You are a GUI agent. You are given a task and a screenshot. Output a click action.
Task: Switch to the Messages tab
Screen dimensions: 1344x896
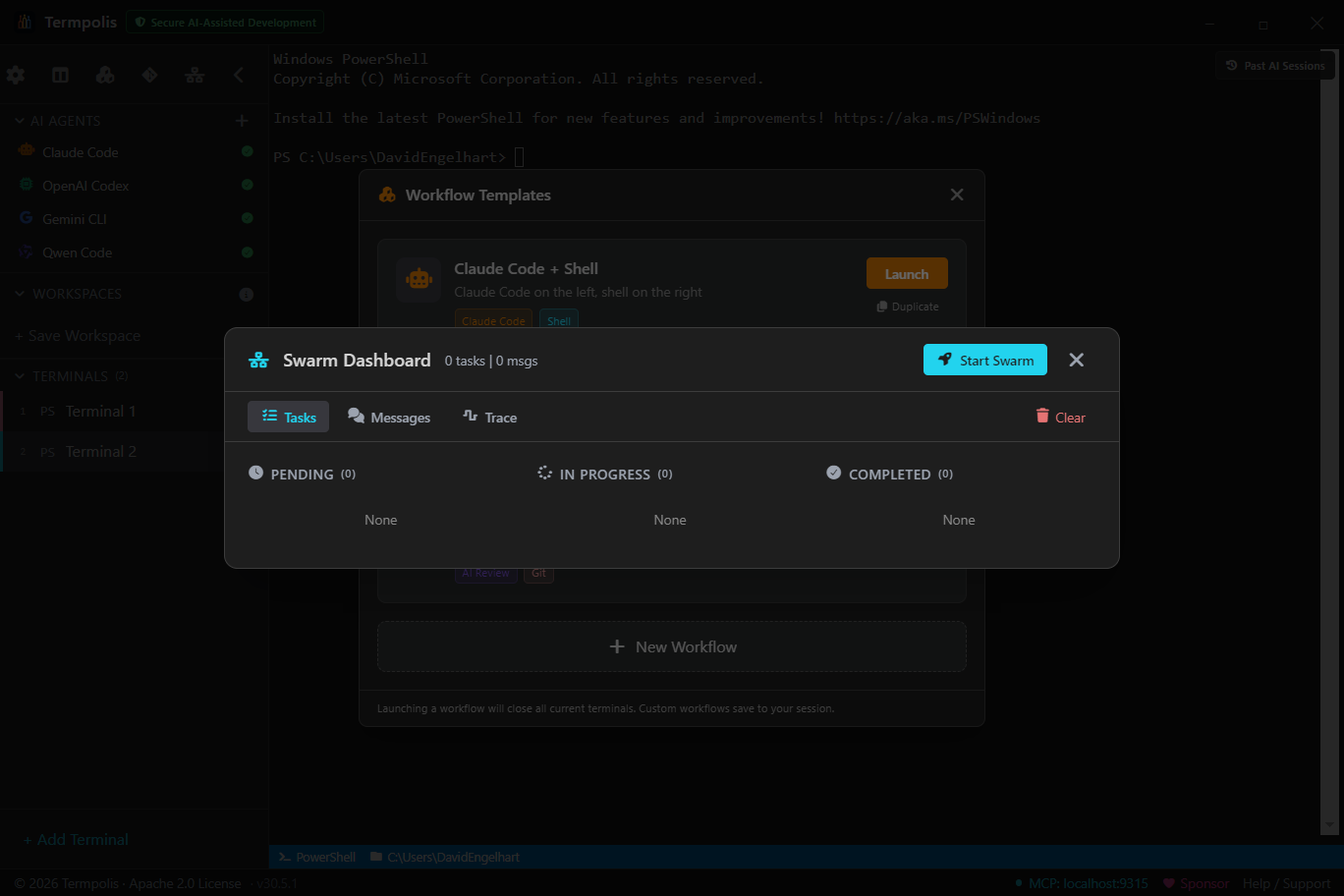(x=389, y=417)
